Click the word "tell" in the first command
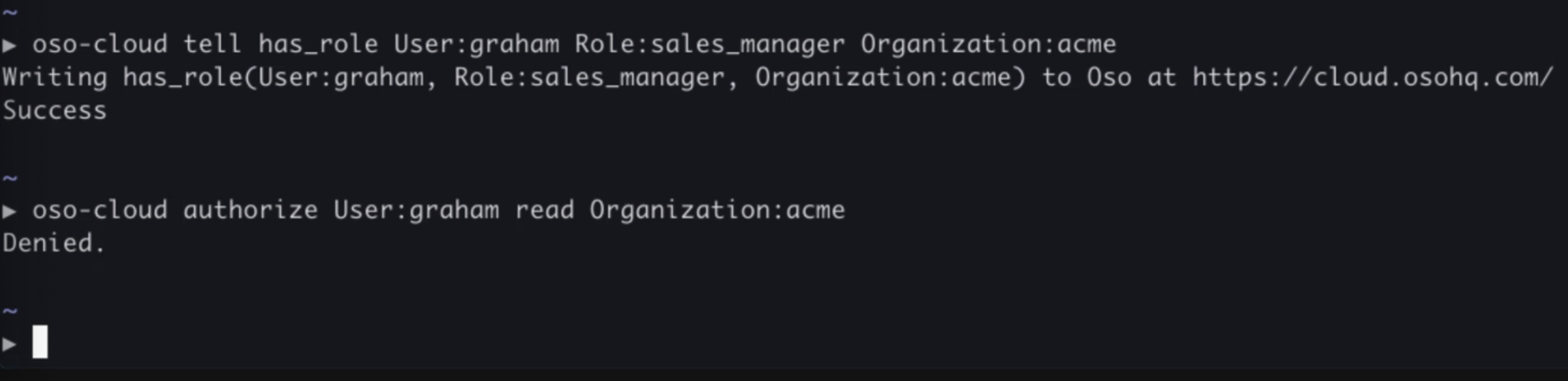The height and width of the screenshot is (381, 1568). coord(212,44)
